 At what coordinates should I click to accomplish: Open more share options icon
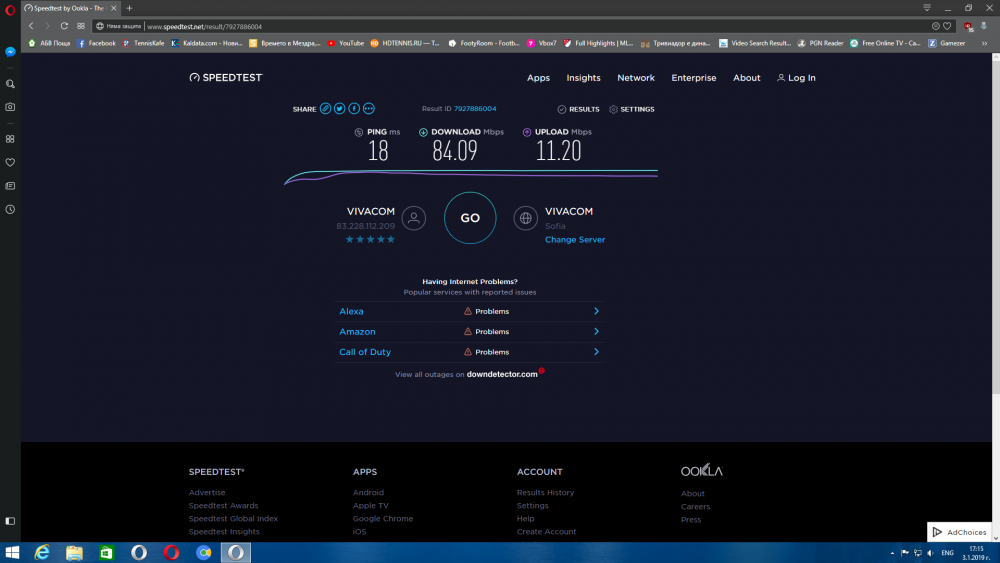pyautogui.click(x=369, y=108)
